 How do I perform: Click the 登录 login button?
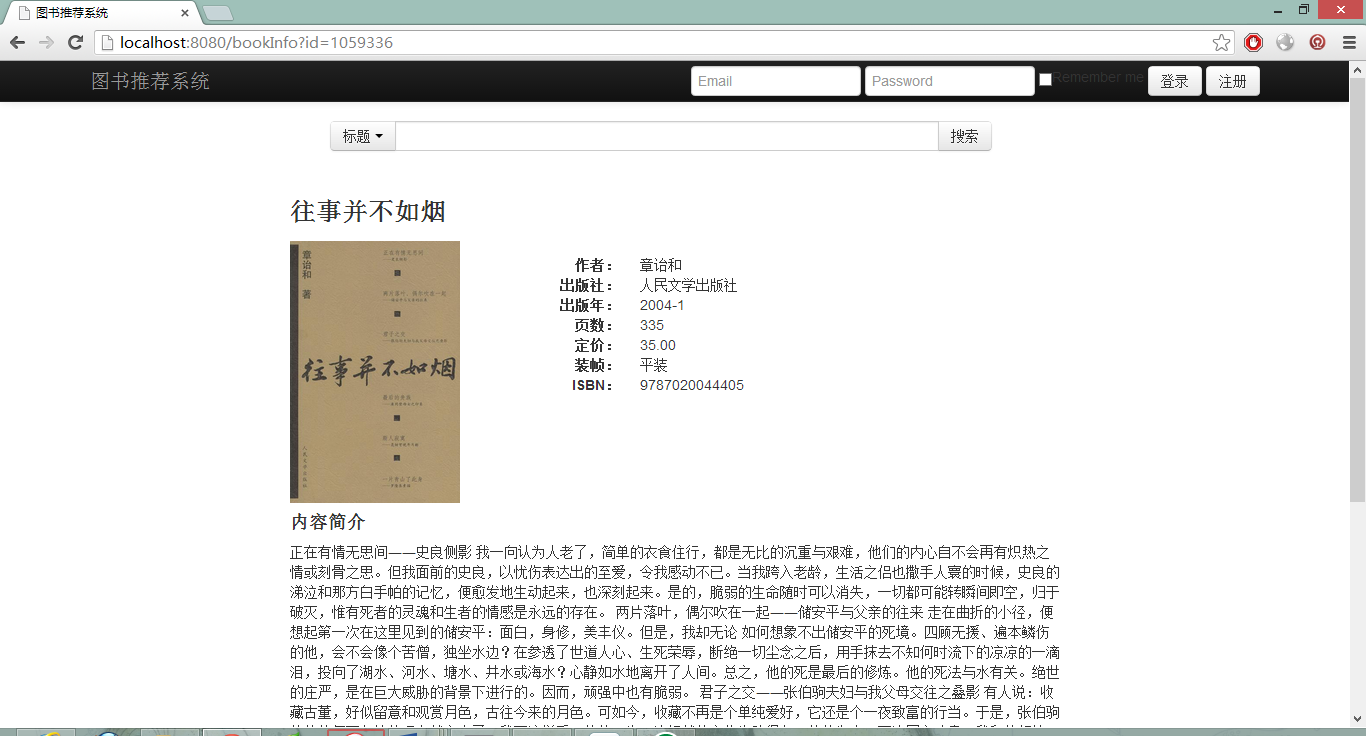1175,81
